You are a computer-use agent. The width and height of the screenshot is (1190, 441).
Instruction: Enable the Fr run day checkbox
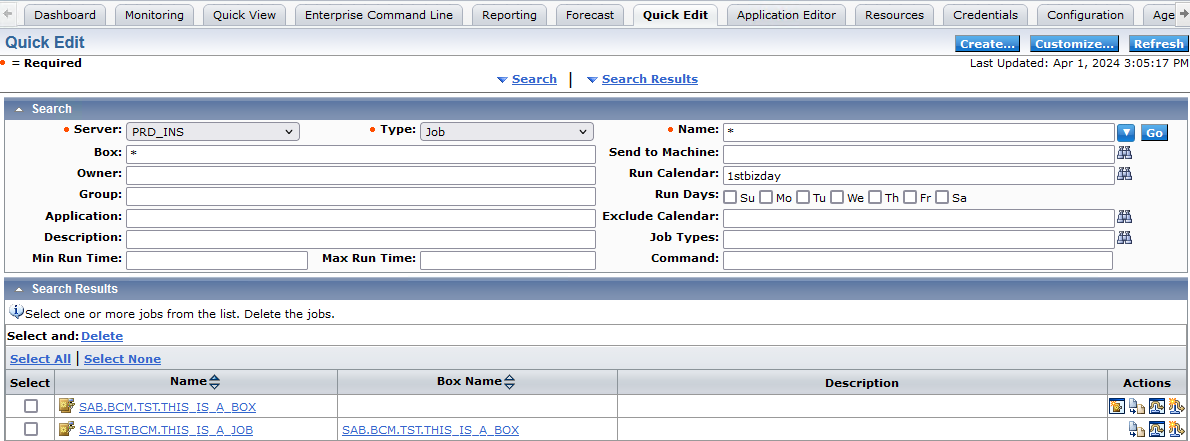910,197
